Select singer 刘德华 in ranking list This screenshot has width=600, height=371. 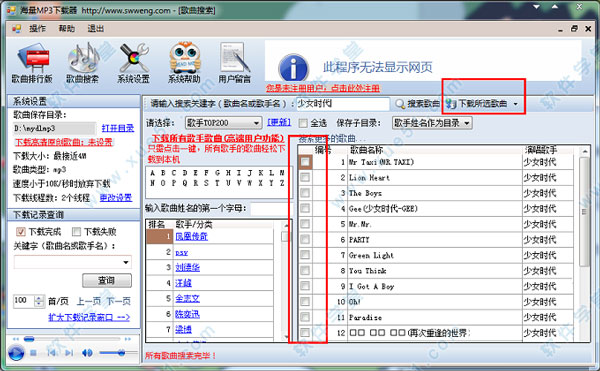click(x=188, y=268)
